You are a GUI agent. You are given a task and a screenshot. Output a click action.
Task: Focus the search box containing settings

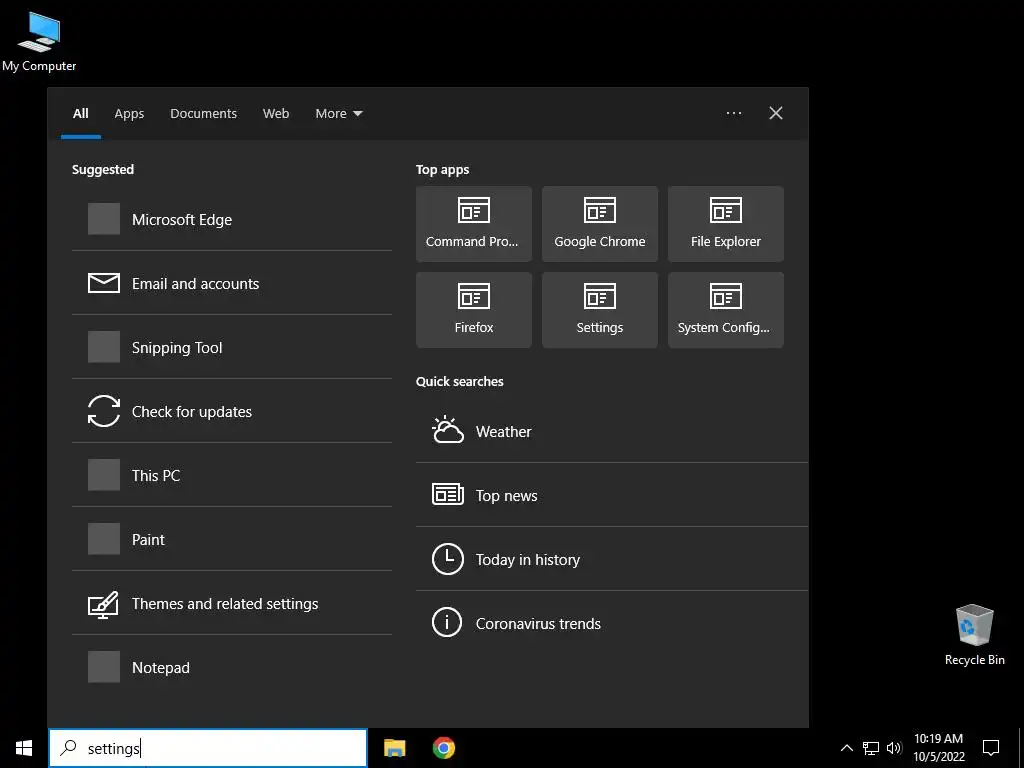pos(208,748)
